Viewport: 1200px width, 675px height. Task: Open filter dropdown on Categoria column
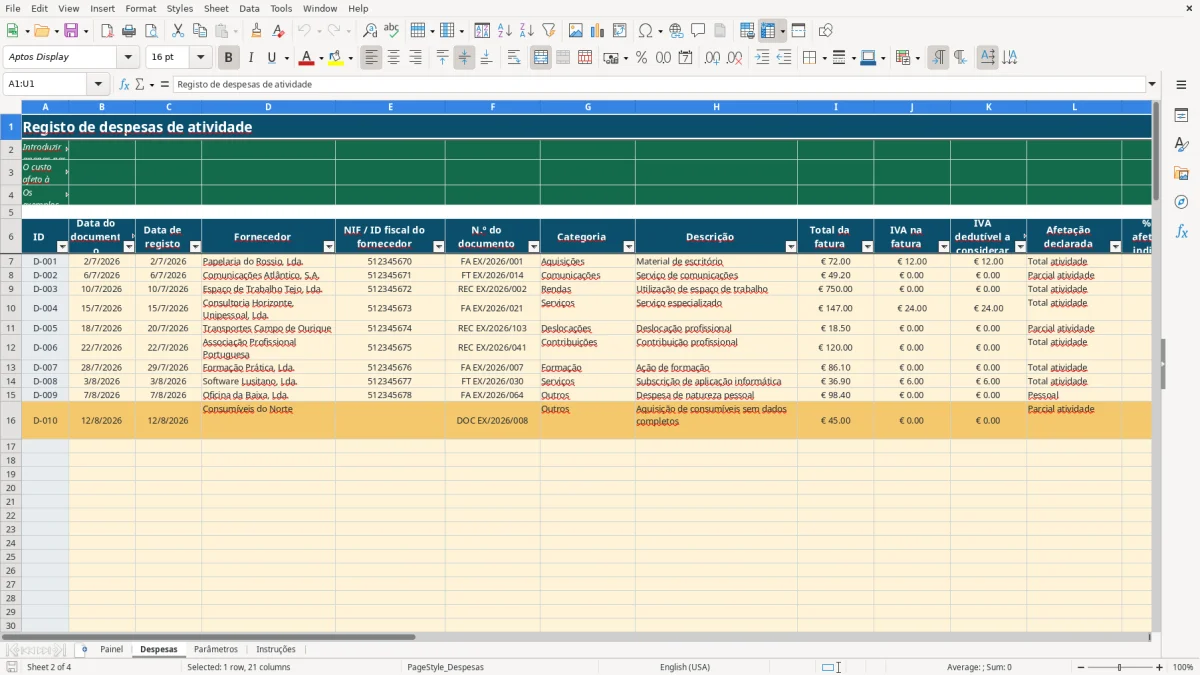point(629,246)
